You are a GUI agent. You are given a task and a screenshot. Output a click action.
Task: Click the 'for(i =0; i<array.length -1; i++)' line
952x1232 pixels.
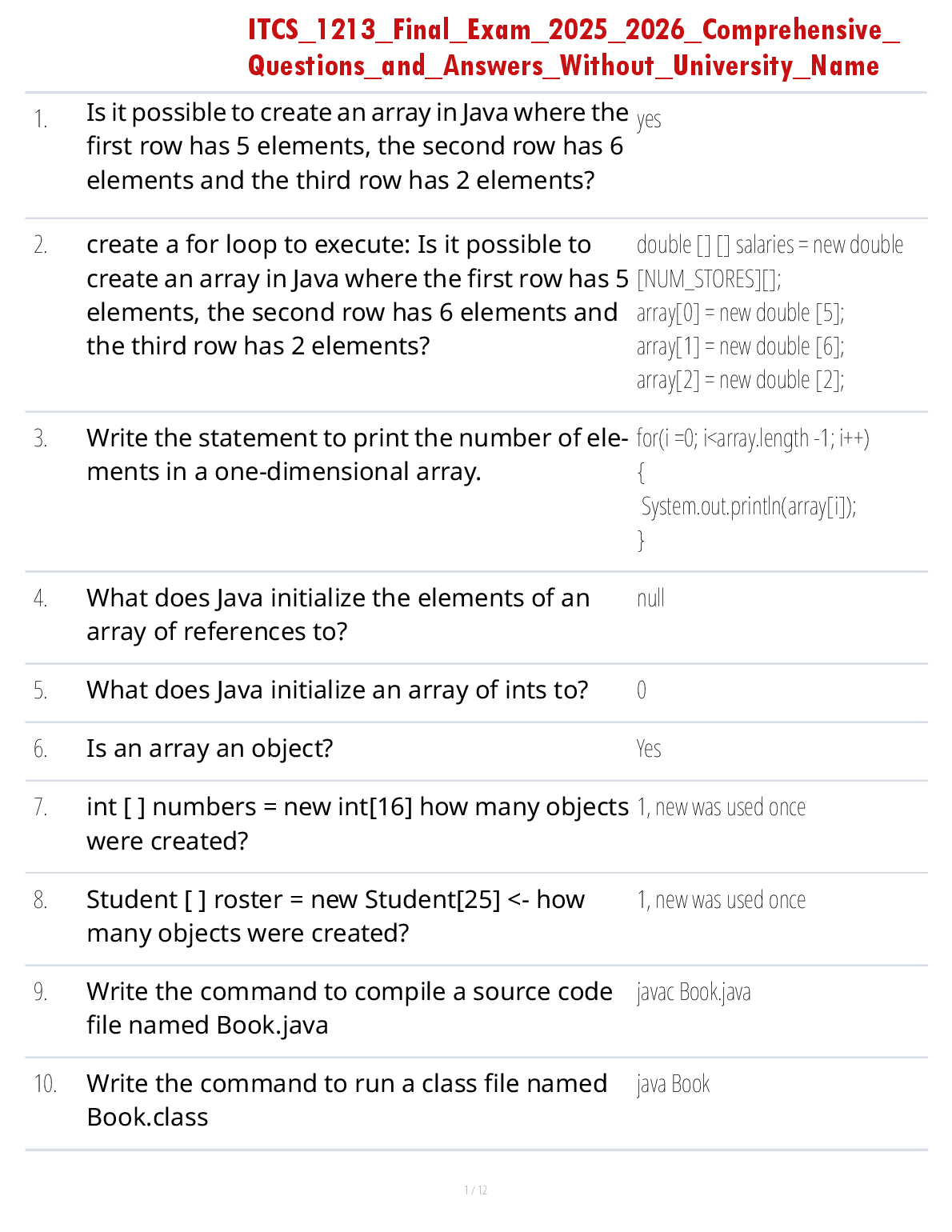point(753,438)
